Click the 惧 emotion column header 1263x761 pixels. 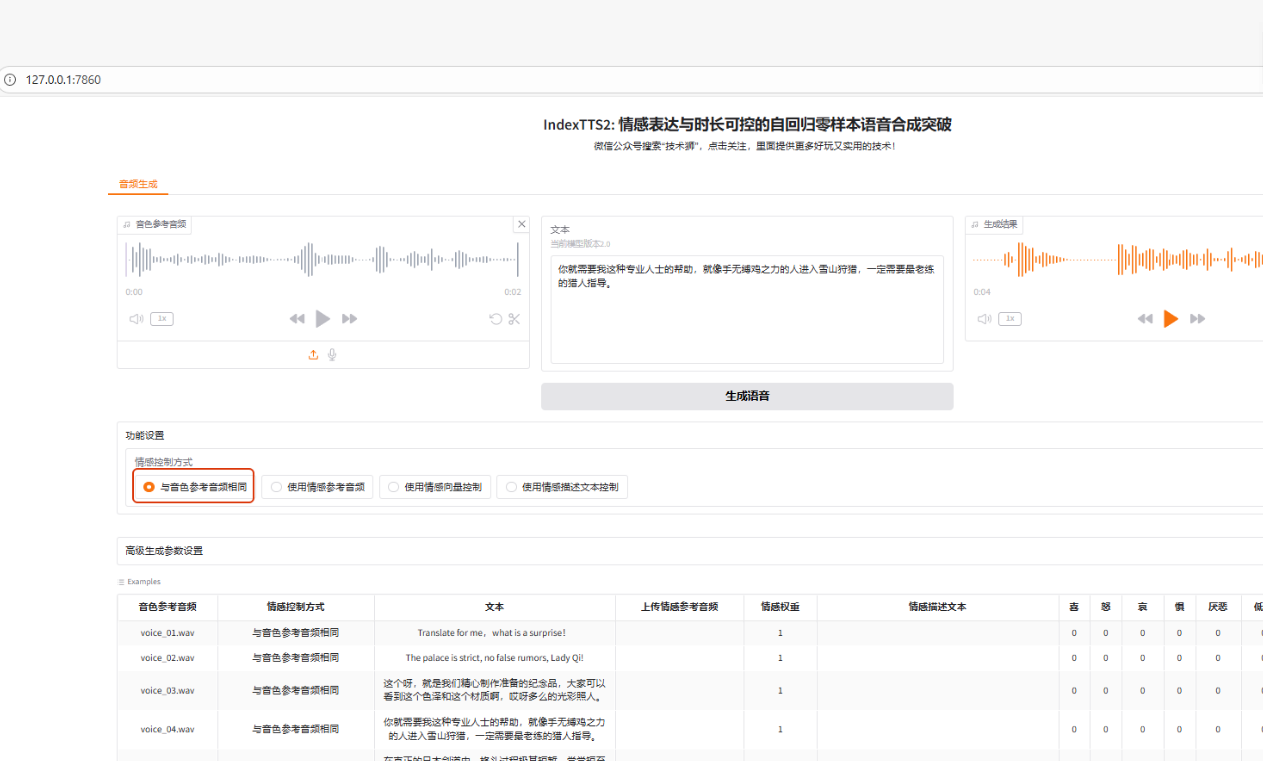tap(1179, 607)
